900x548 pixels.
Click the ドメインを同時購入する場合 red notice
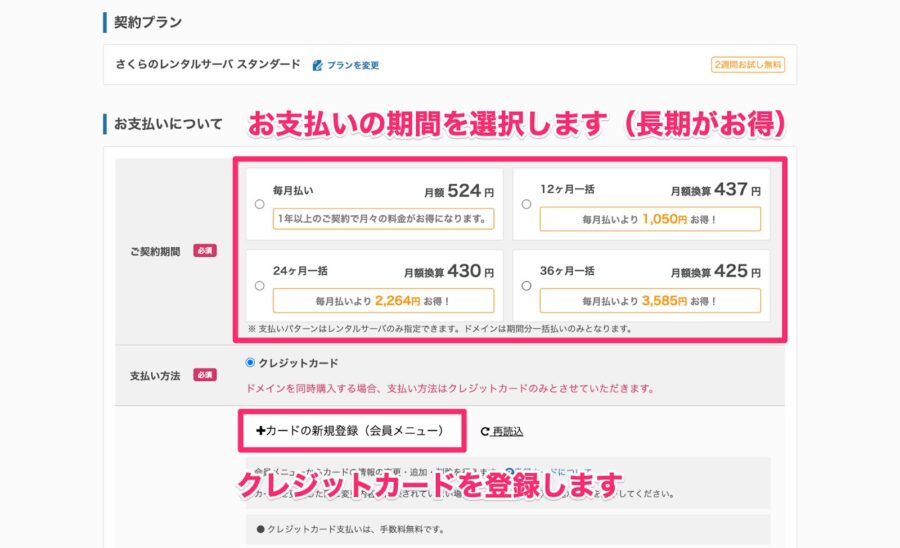point(451,388)
